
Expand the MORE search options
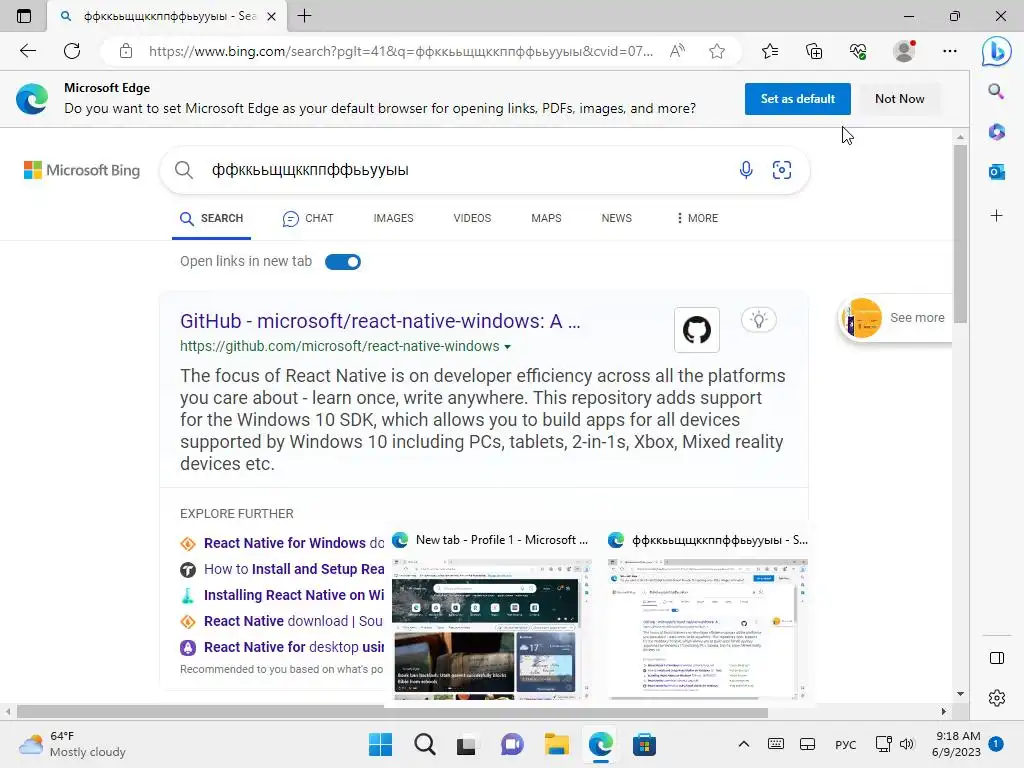pos(697,218)
